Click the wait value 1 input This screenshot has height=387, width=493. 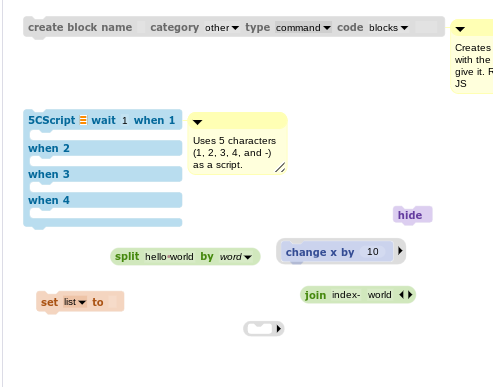point(125,120)
